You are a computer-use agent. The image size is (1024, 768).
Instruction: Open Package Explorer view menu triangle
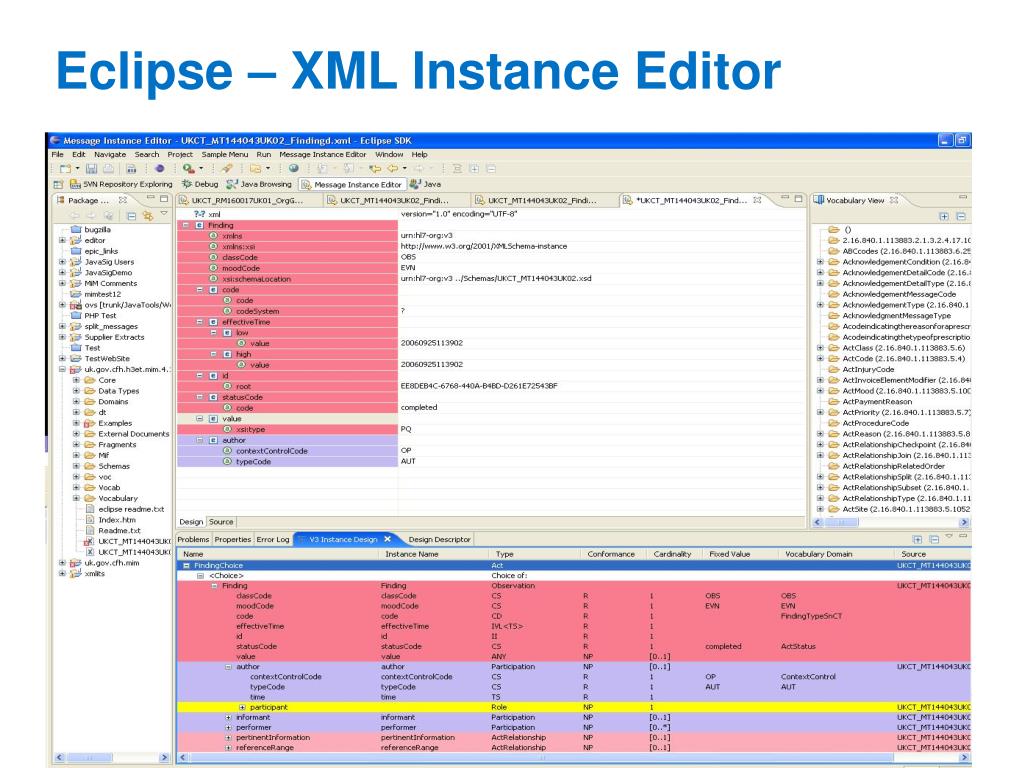pos(164,214)
